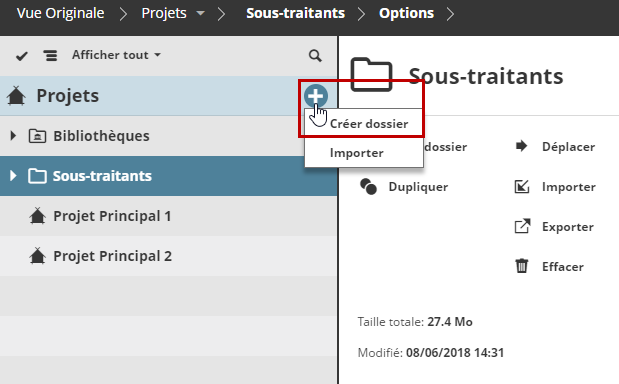Go to Projets in the breadcrumb
This screenshot has height=384, width=619.
[x=164, y=13]
